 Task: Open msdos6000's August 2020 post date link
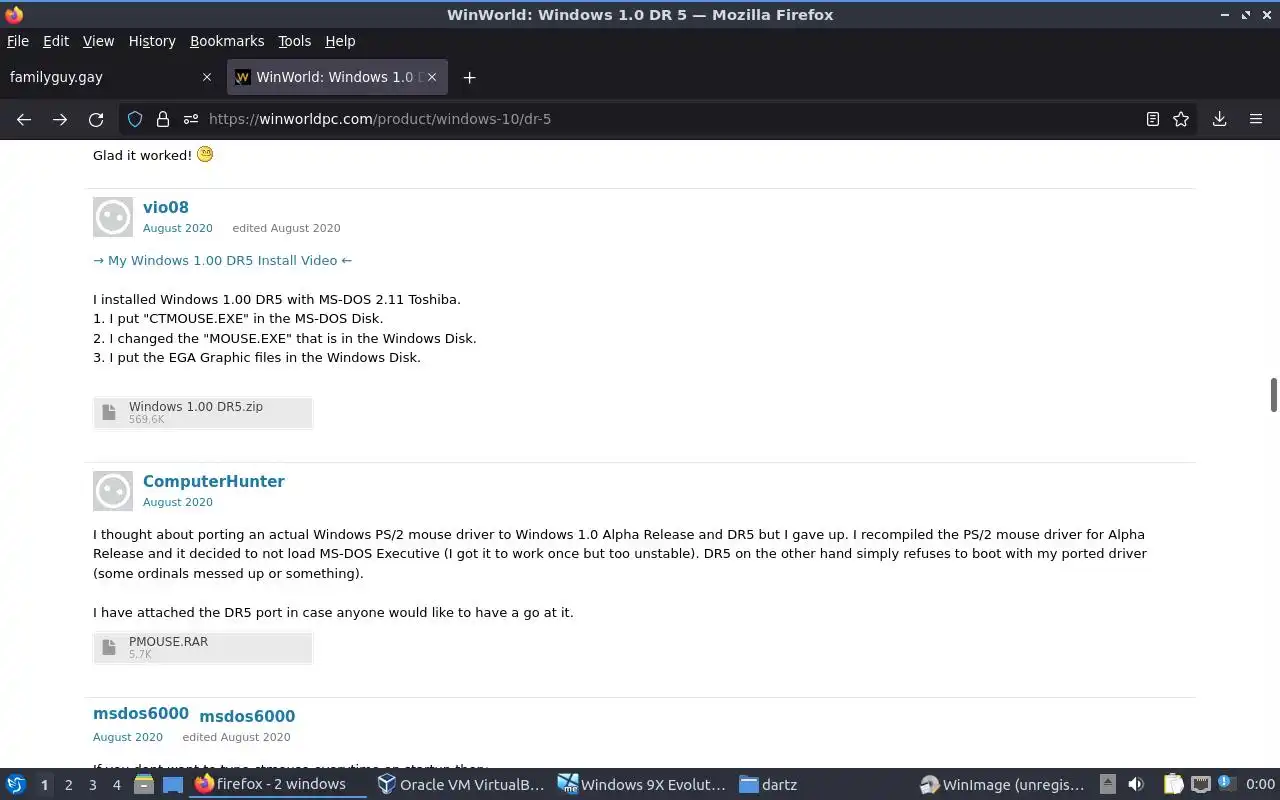pos(128,737)
